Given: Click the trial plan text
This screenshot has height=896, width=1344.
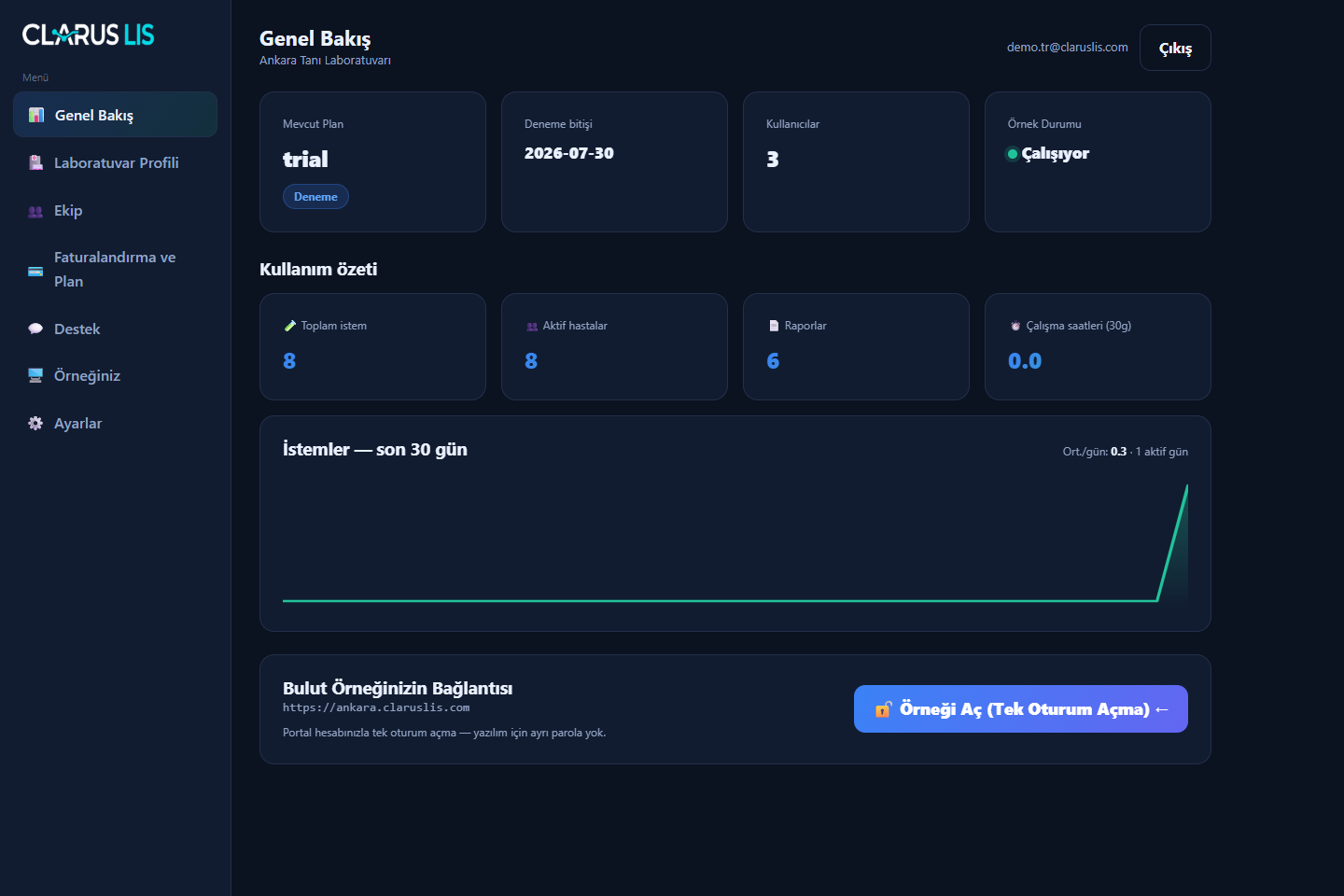Looking at the screenshot, I should (x=305, y=160).
